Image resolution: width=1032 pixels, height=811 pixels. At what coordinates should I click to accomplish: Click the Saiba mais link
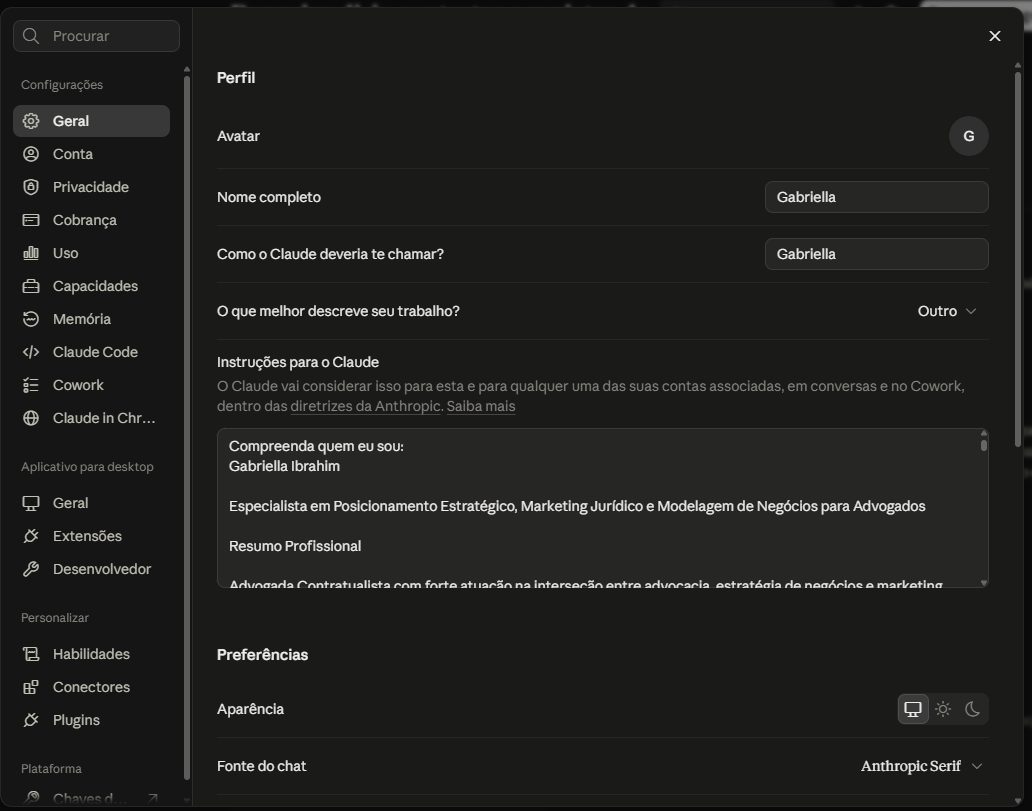(480, 406)
